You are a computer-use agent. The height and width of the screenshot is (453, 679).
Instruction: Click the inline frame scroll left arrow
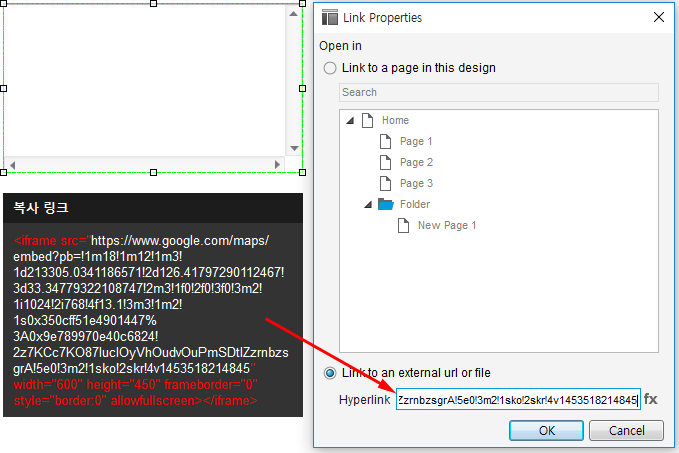tap(13, 165)
